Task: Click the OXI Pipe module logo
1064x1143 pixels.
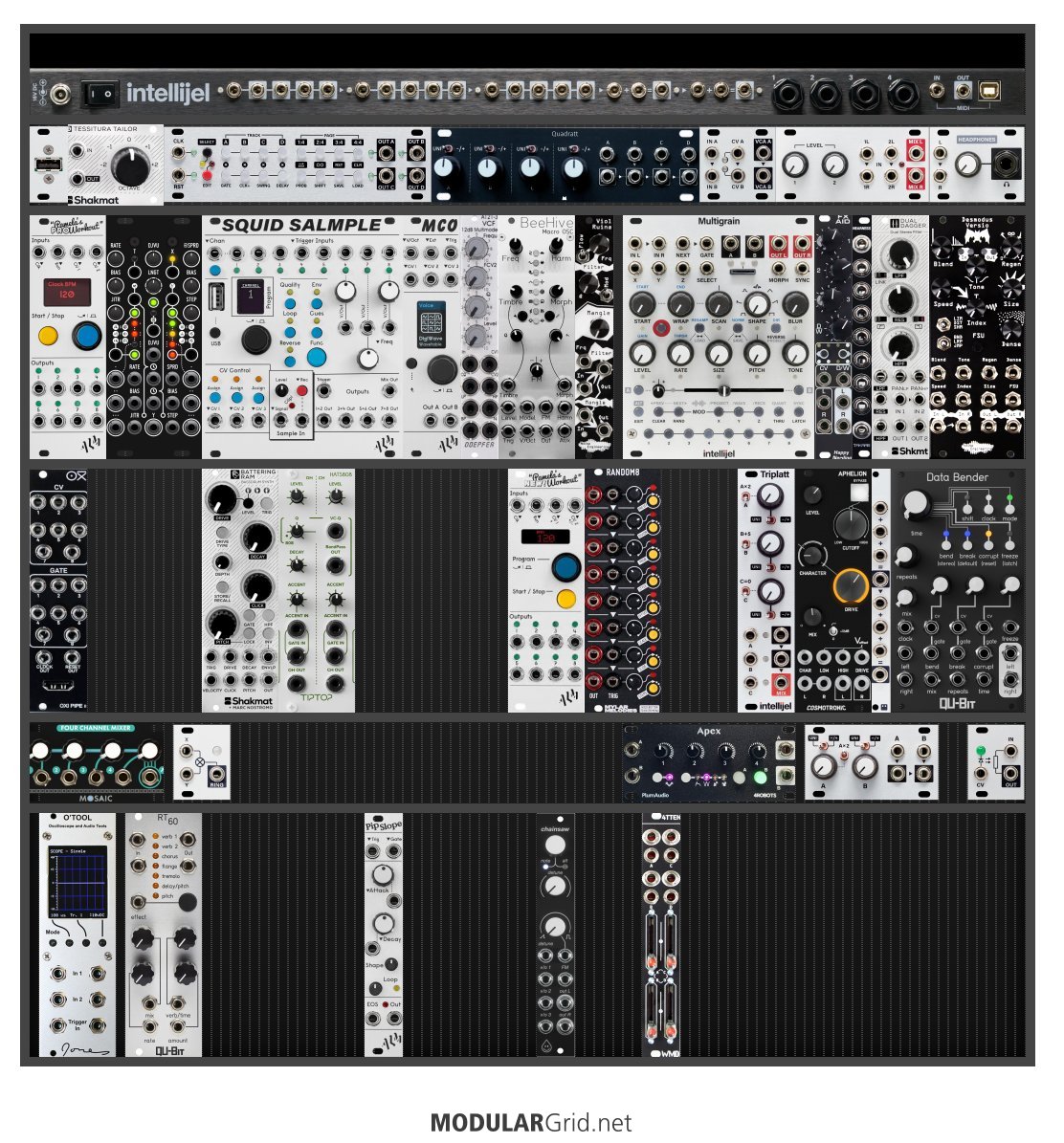Action: click(x=76, y=476)
